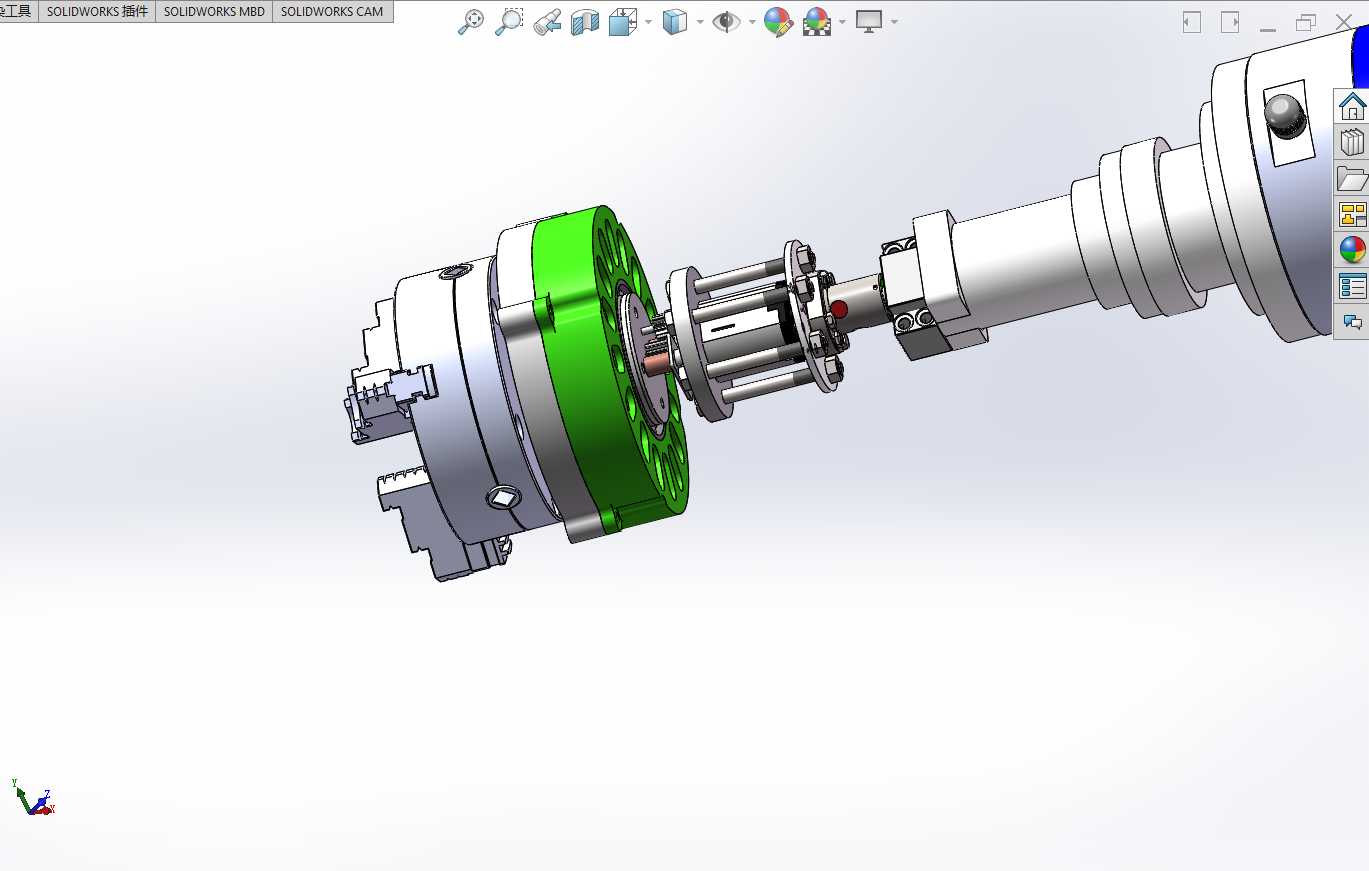Open the Design Library pane tab
The height and width of the screenshot is (871, 1369).
[1353, 143]
